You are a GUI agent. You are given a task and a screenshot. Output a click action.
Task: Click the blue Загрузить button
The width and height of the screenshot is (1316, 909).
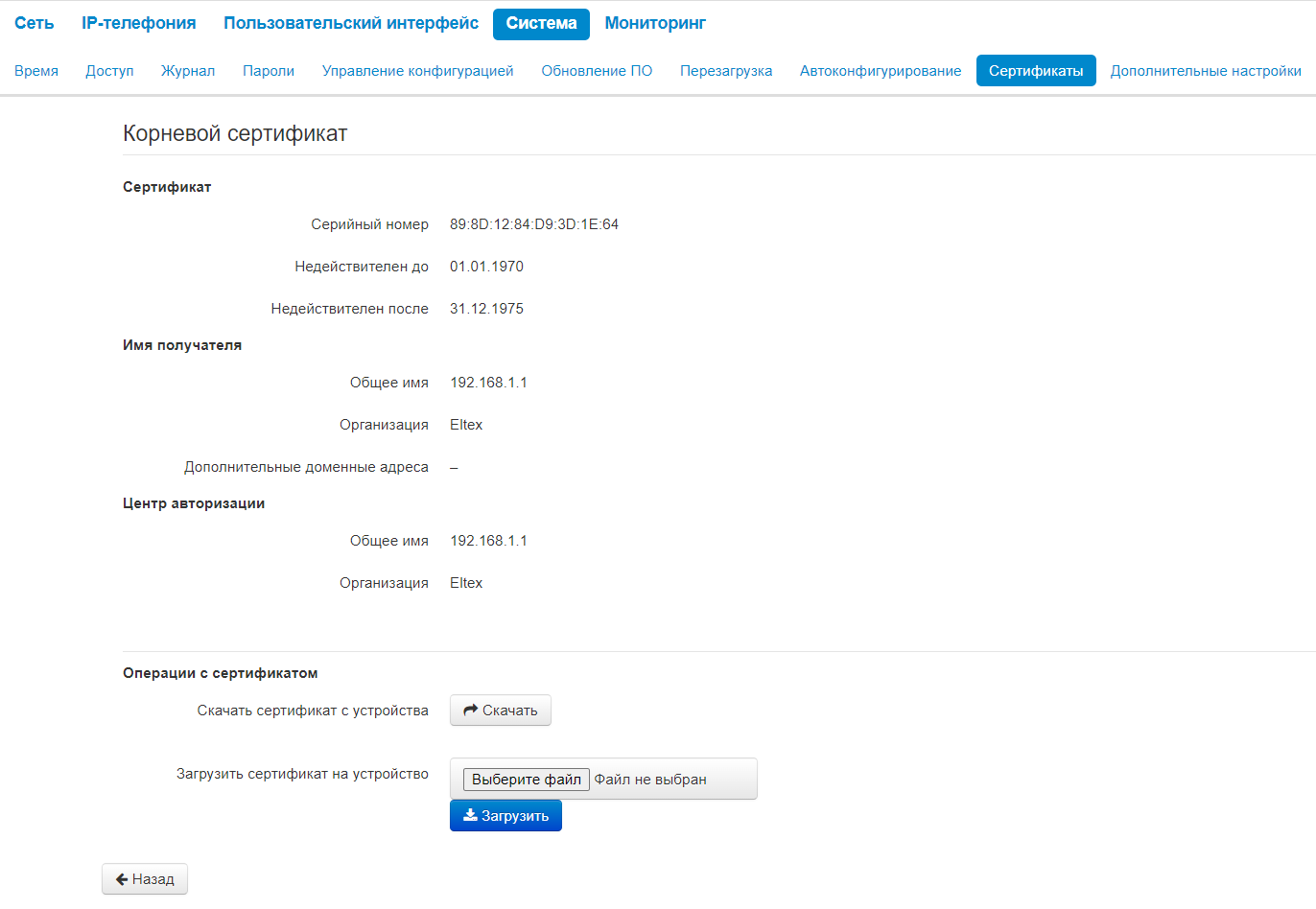(505, 816)
